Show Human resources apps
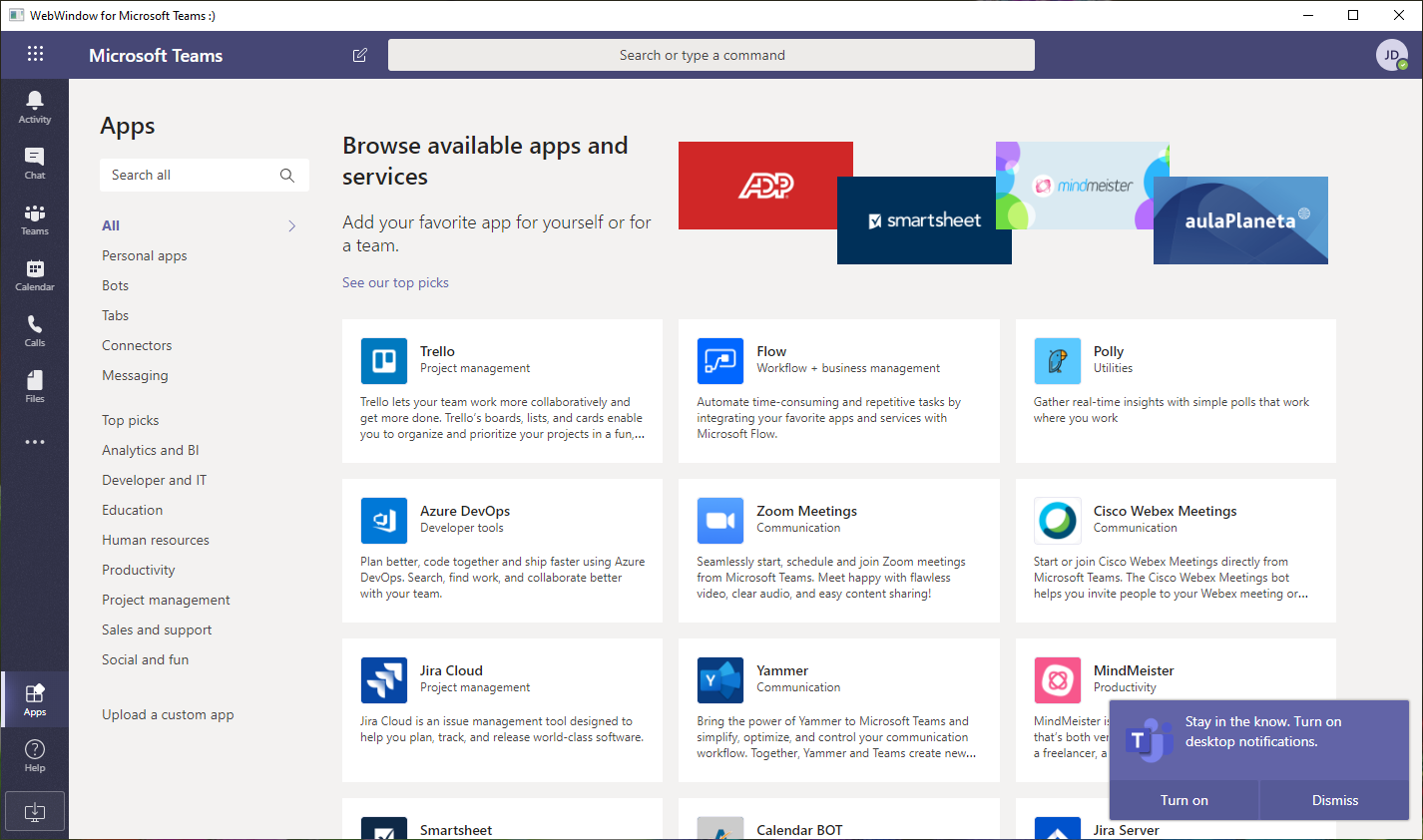Viewport: 1423px width, 840px height. click(156, 540)
